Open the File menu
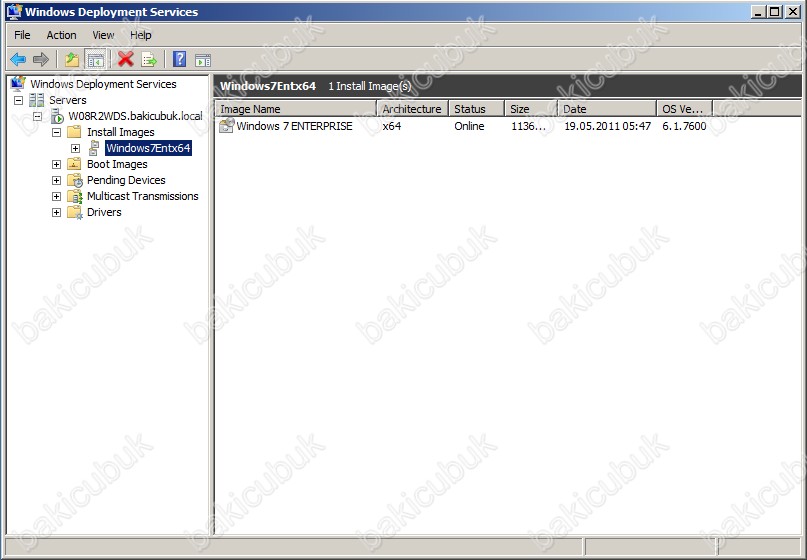 (22, 35)
